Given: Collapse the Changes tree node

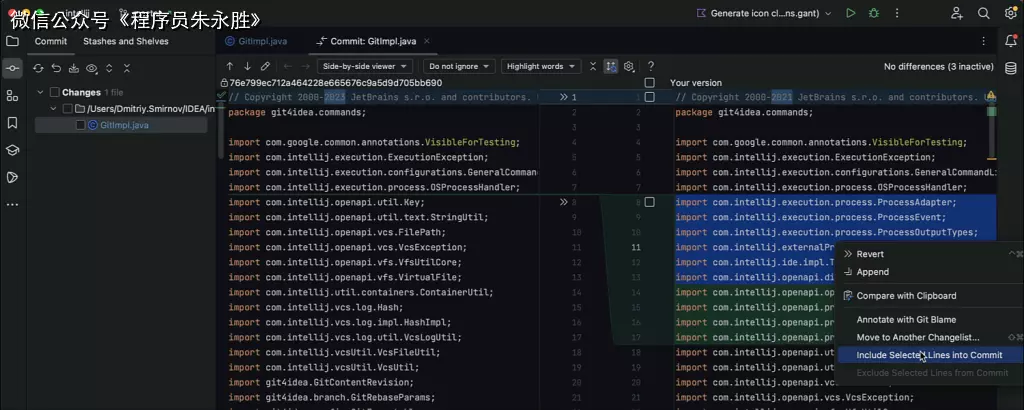Looking at the screenshot, I should (40, 92).
